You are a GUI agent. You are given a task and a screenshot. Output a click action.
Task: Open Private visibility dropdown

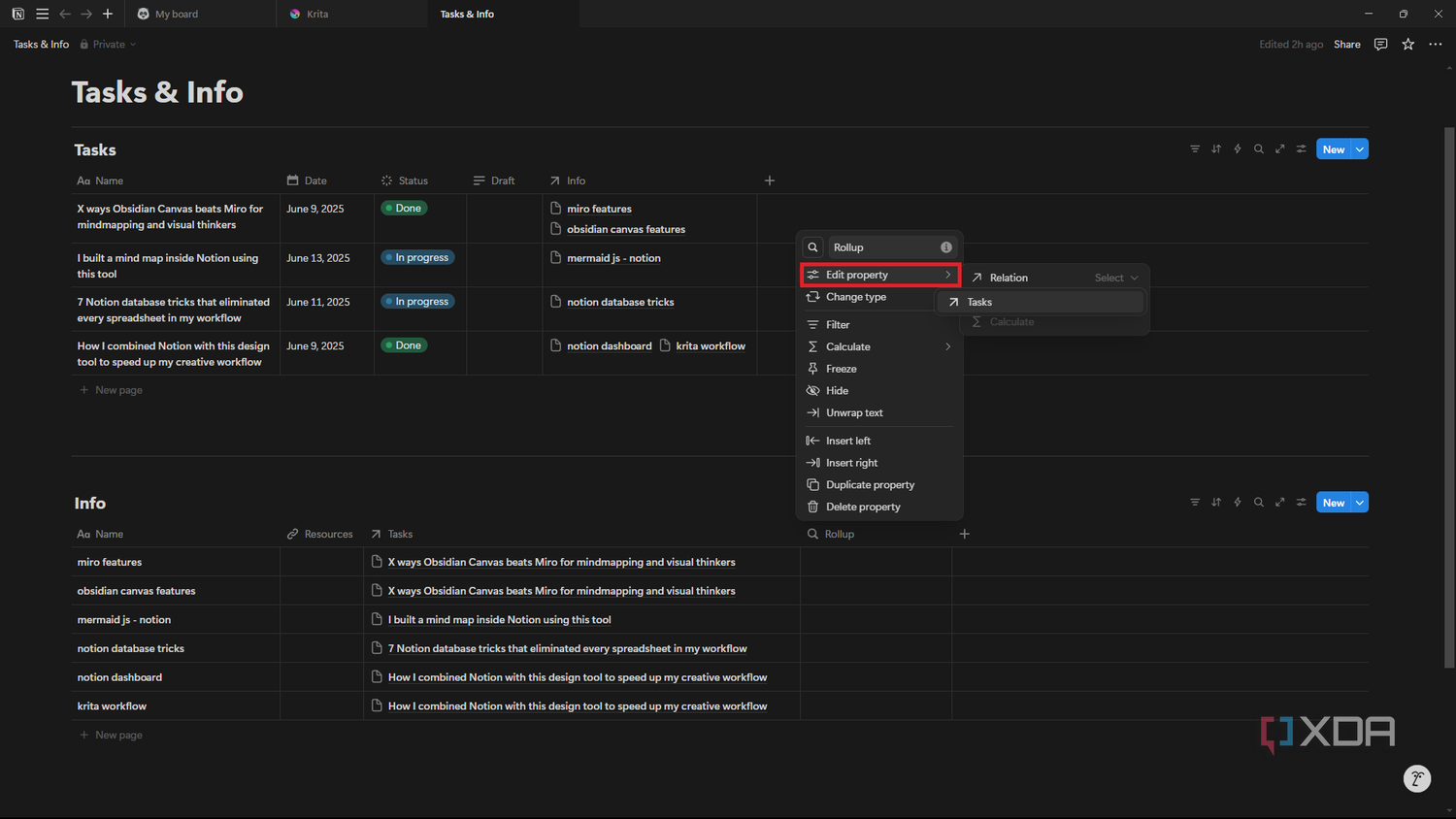coord(108,45)
